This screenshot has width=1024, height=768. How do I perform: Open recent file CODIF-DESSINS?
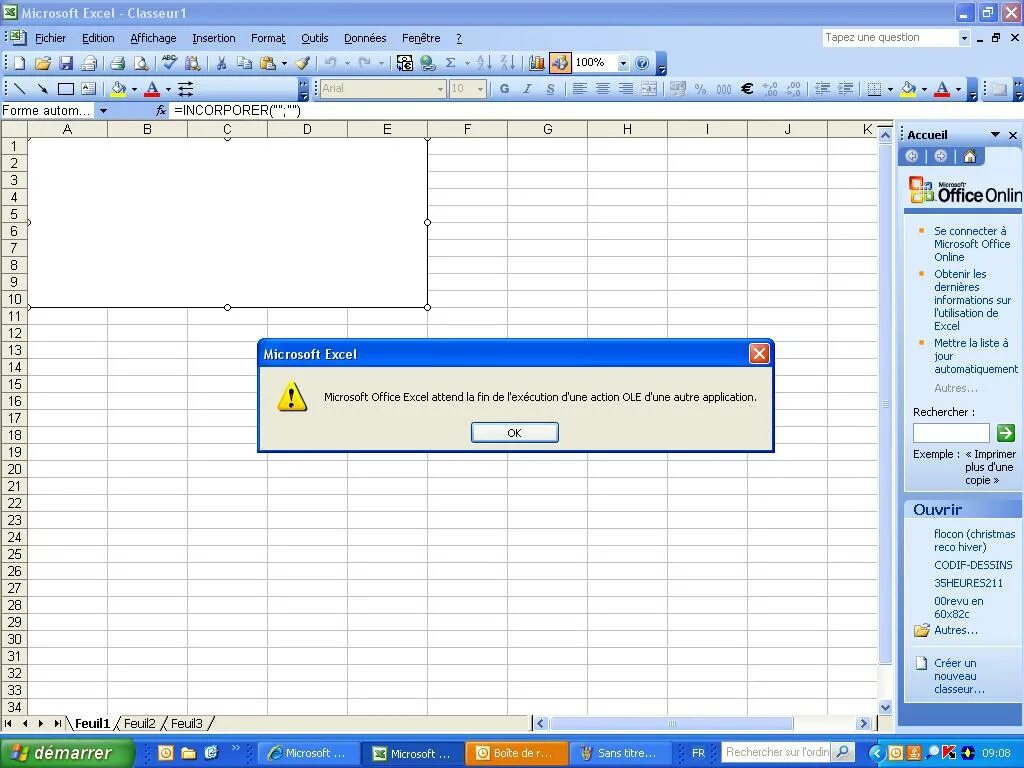tap(973, 565)
